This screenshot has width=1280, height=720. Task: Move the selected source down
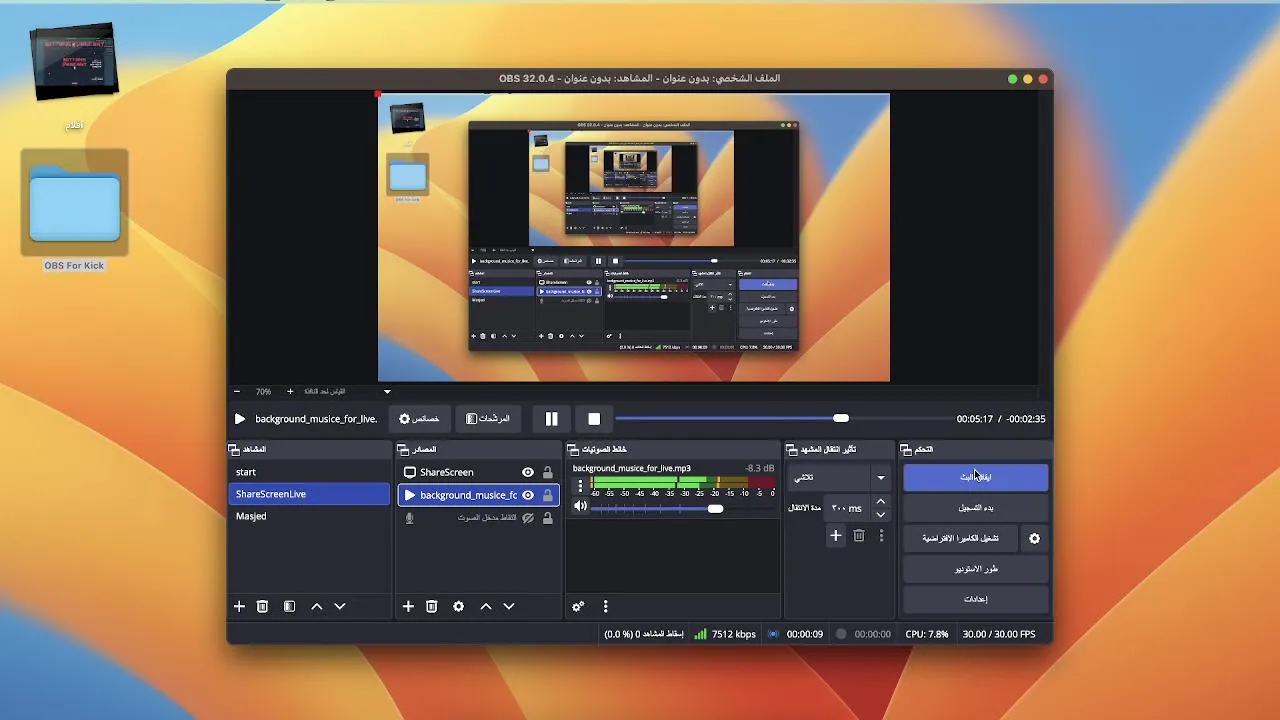(509, 606)
